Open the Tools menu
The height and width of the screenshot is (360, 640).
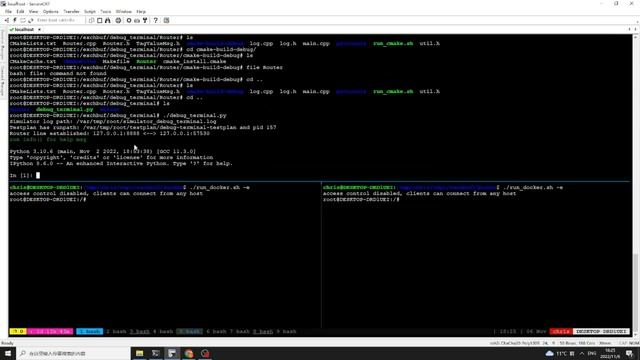[x=106, y=11]
